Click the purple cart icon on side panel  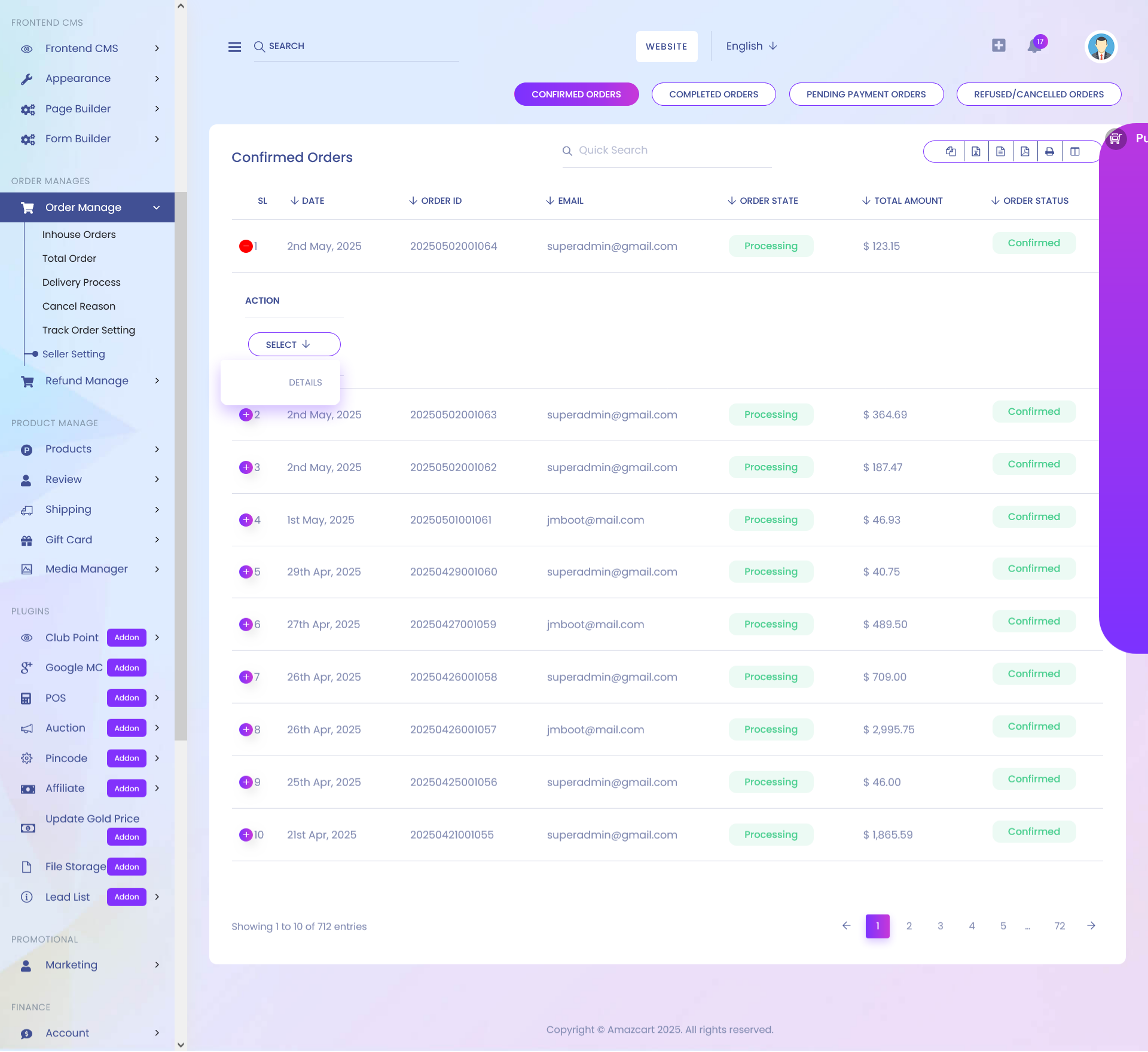click(x=1115, y=139)
